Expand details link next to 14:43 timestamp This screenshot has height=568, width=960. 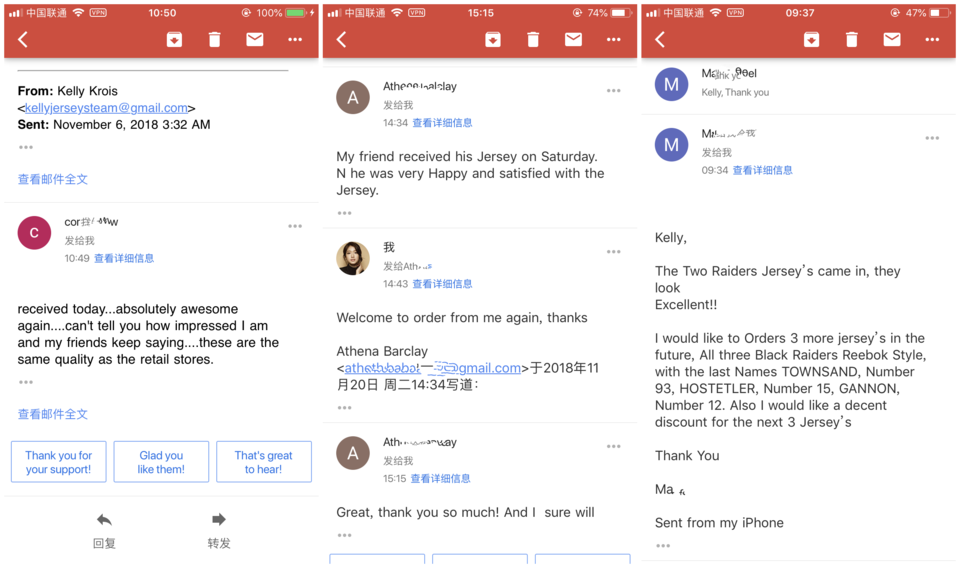(x=442, y=284)
